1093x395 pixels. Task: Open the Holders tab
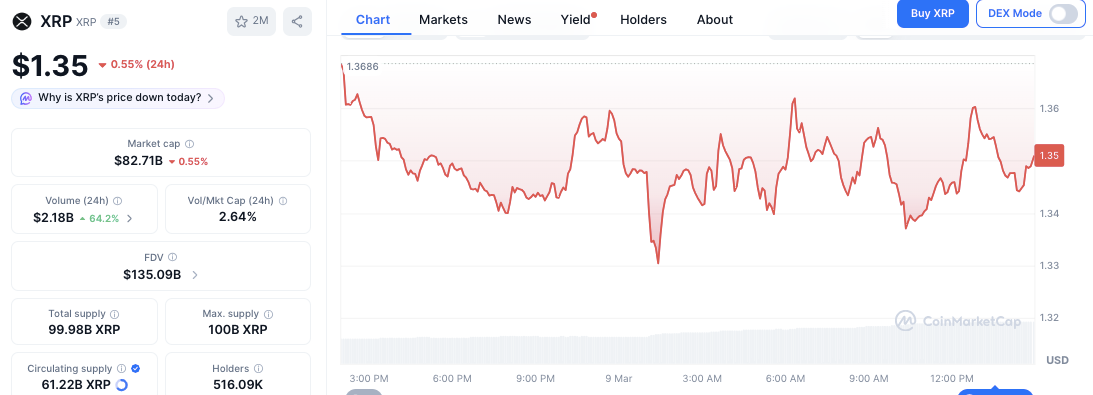(643, 20)
